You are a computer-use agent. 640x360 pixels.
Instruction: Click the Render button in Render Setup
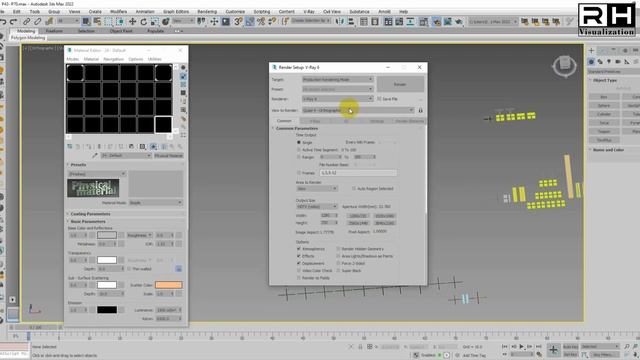pyautogui.click(x=400, y=84)
